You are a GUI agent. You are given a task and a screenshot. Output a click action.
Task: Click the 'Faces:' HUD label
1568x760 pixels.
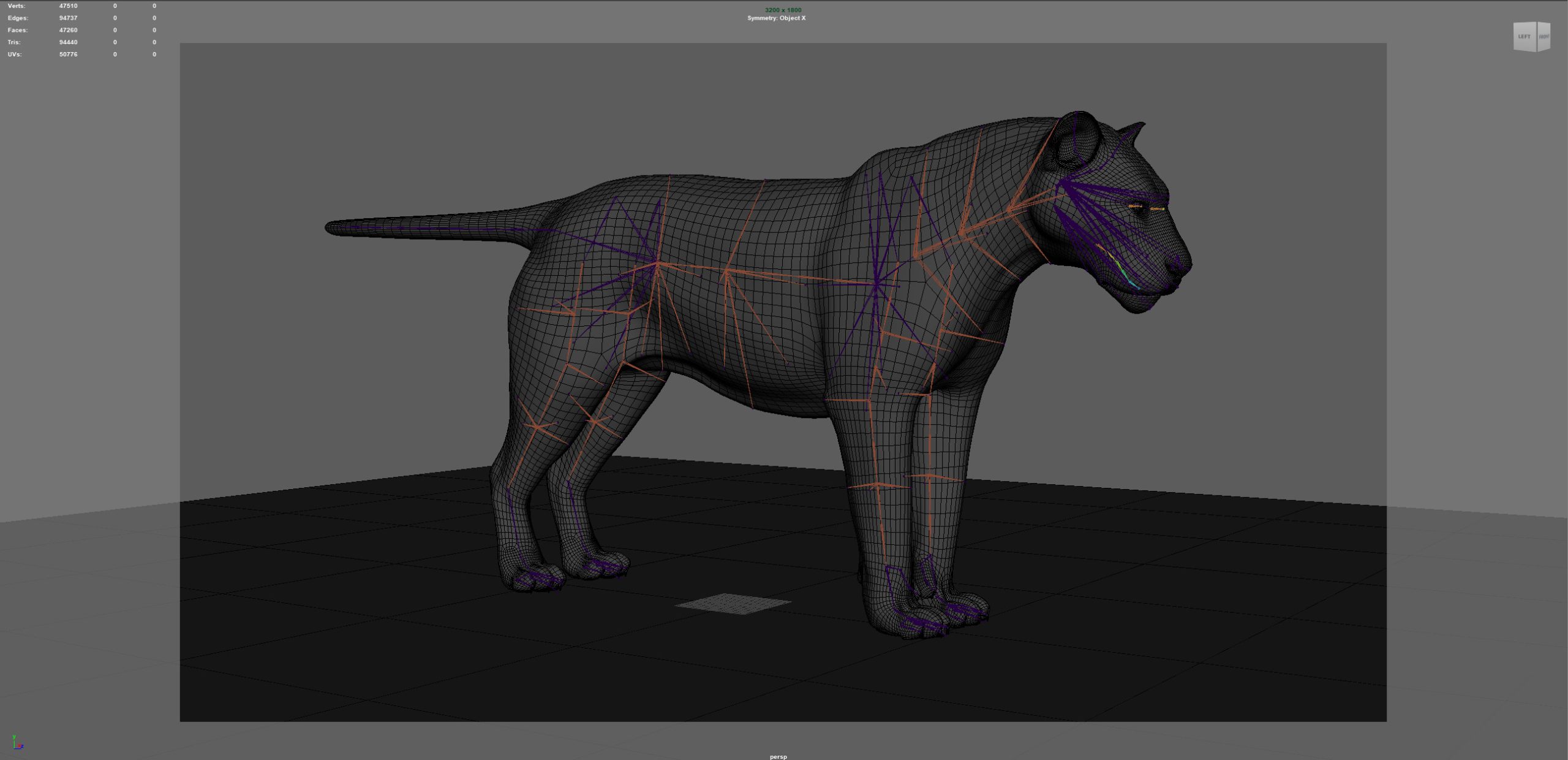(x=17, y=30)
